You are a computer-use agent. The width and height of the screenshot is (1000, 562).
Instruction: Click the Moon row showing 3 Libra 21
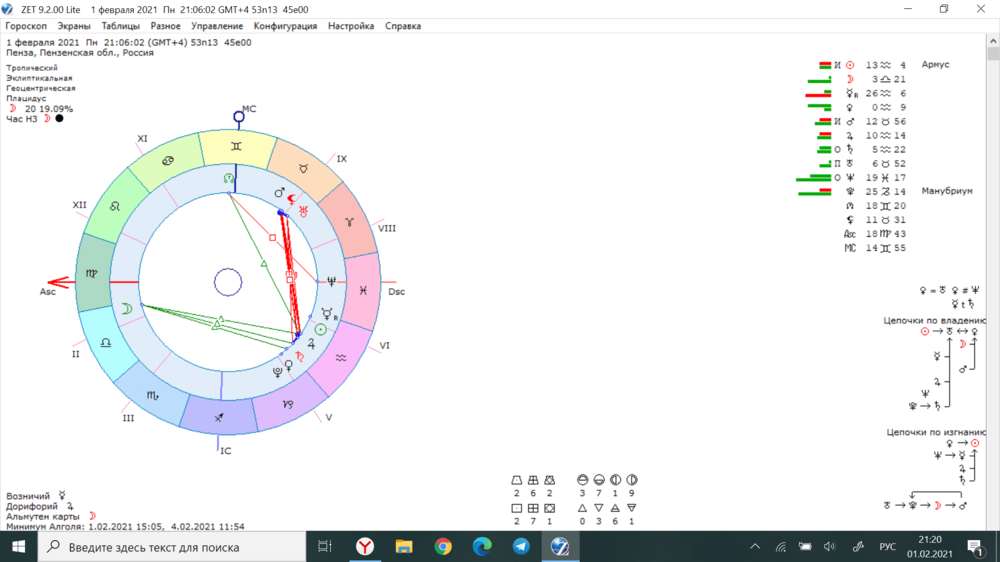click(x=857, y=79)
